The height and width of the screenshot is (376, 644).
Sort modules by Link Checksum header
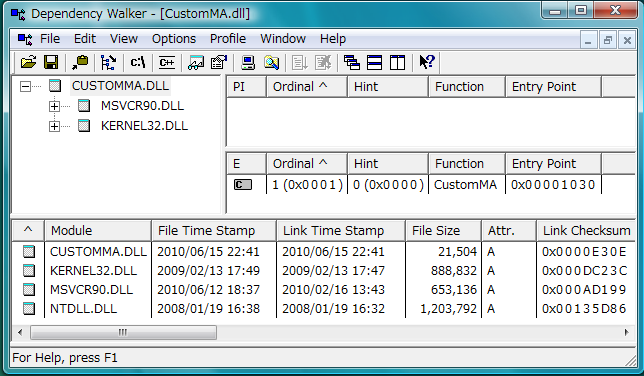[586, 231]
